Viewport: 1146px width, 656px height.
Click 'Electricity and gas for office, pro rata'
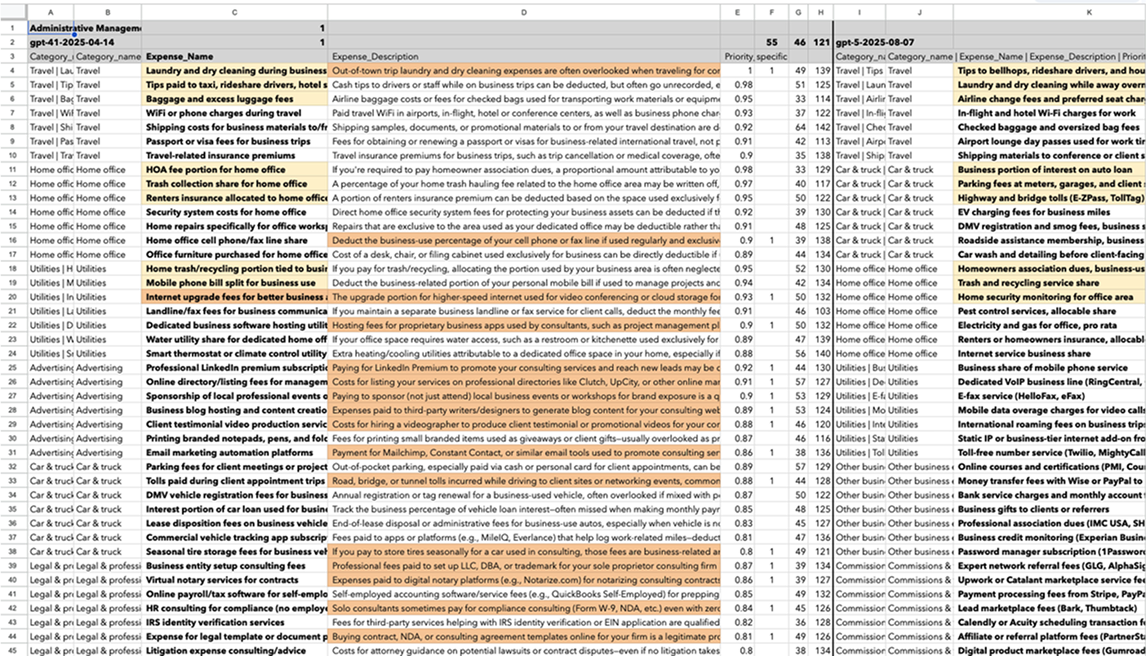pyautogui.click(x=1050, y=325)
